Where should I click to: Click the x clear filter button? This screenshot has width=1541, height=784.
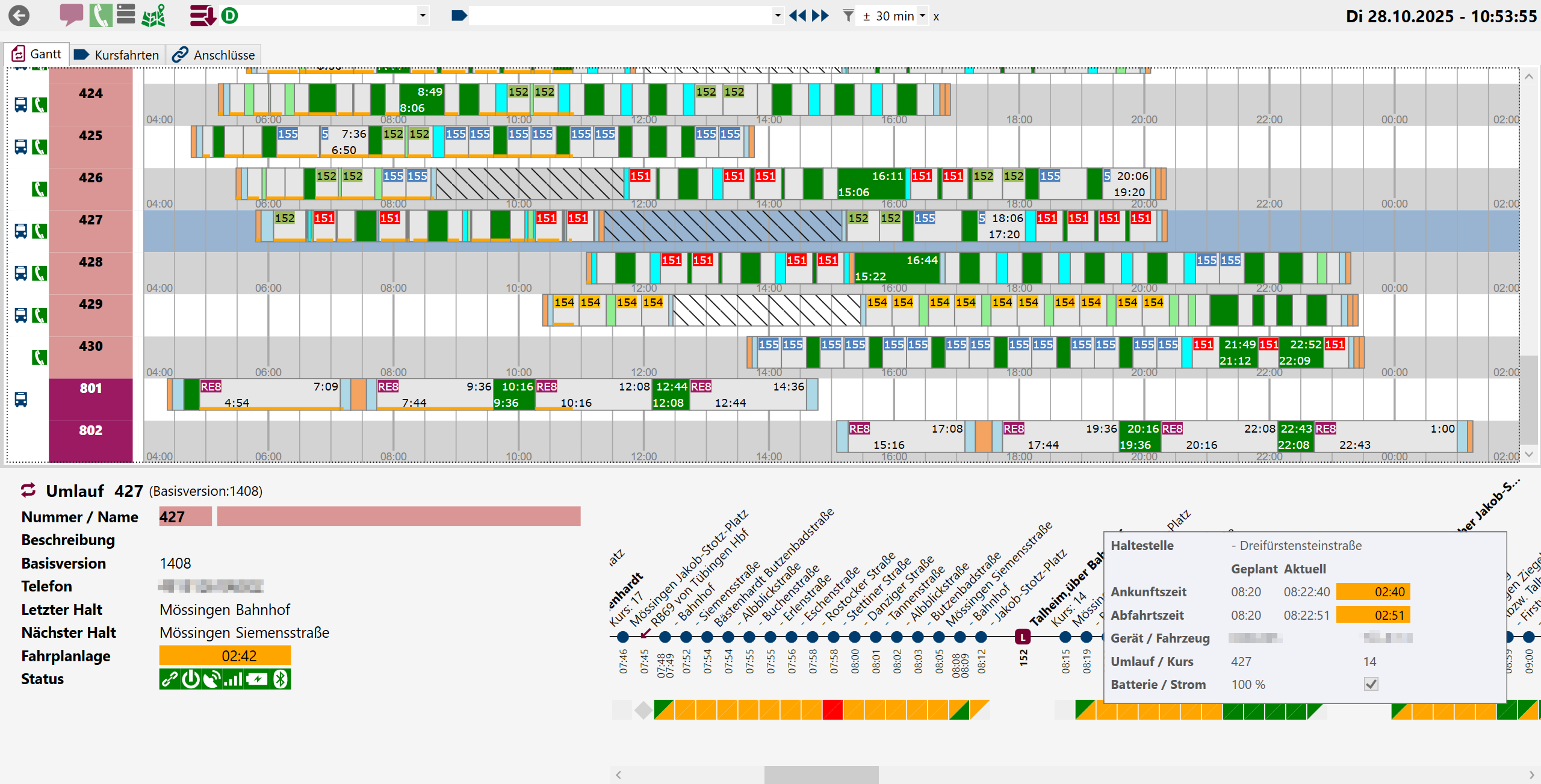pyautogui.click(x=936, y=17)
